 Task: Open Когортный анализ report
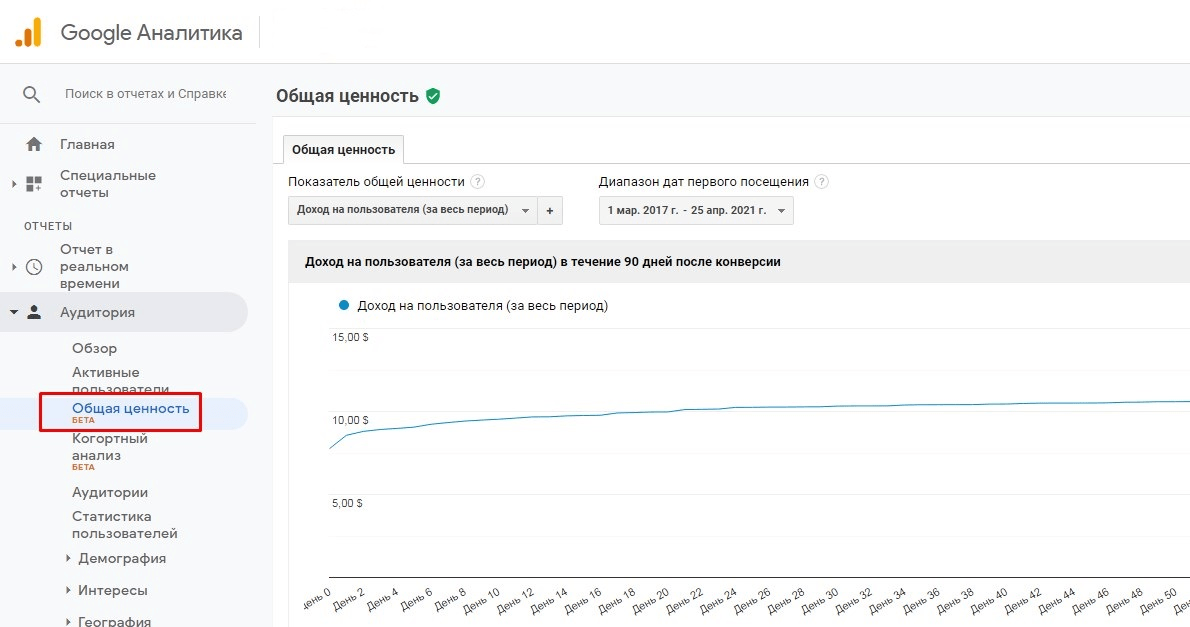click(x=110, y=447)
